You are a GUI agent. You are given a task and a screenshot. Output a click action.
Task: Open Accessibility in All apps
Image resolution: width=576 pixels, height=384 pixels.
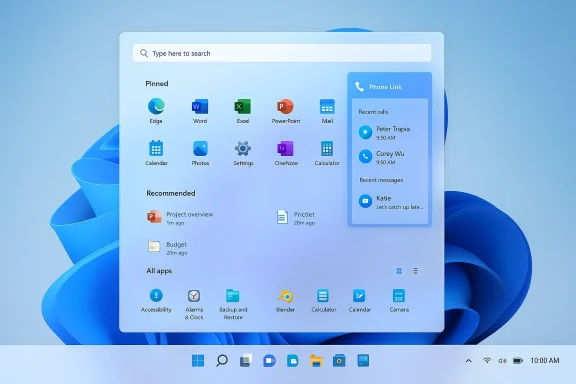(x=156, y=301)
